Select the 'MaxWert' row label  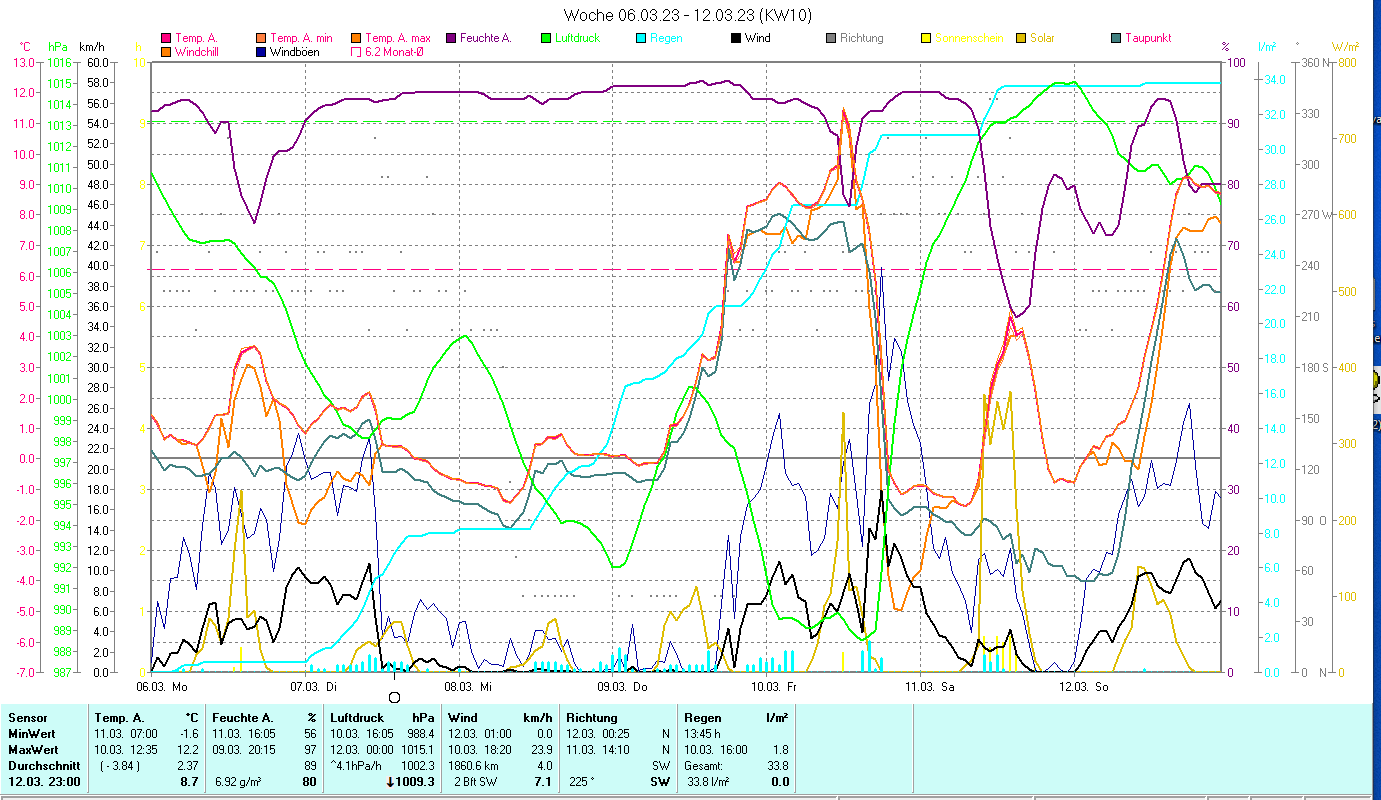pos(33,750)
